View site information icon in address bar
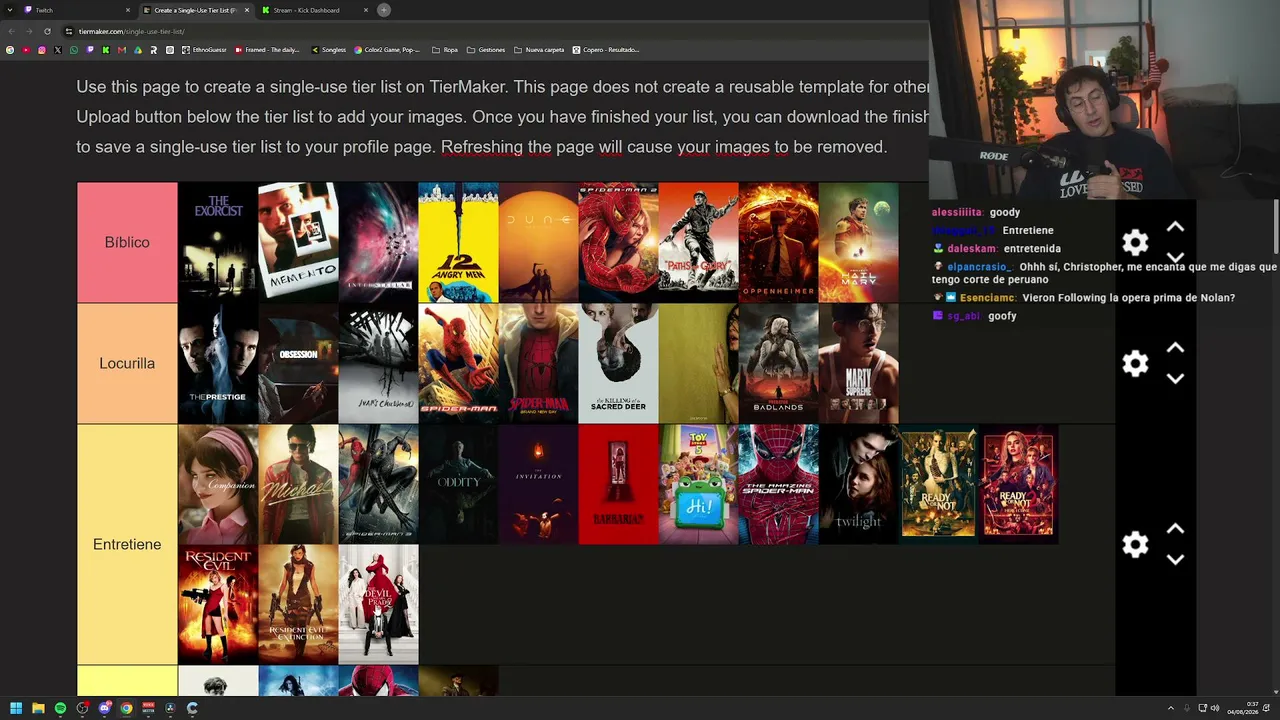Viewport: 1280px width, 720px height. click(x=69, y=31)
